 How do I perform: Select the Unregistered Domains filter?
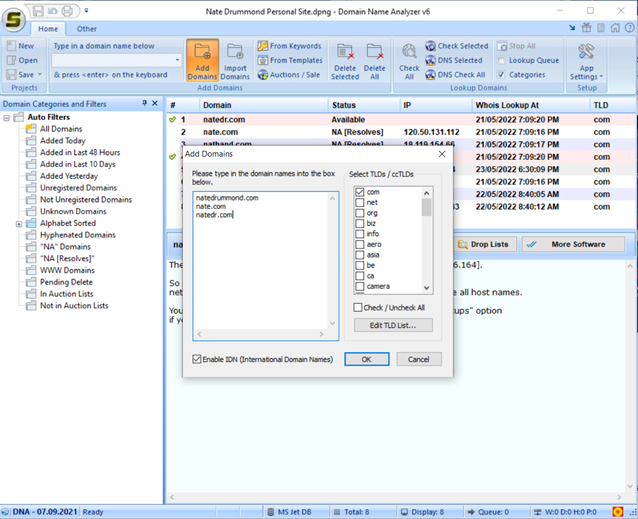tap(78, 188)
